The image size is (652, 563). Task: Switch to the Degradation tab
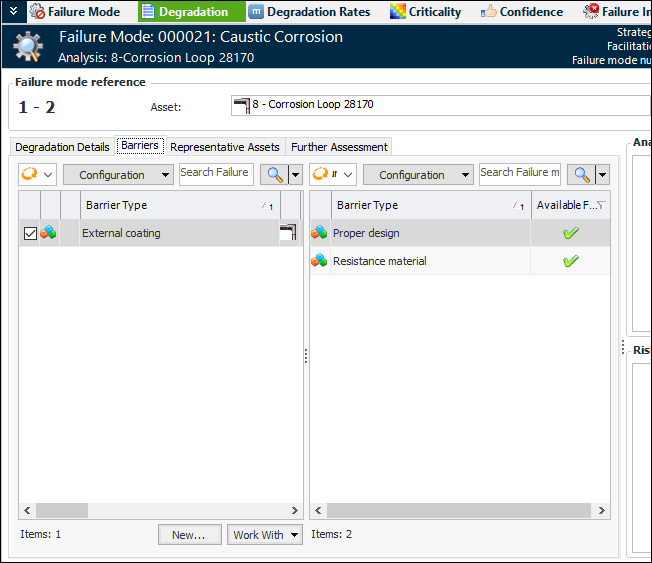click(x=192, y=12)
